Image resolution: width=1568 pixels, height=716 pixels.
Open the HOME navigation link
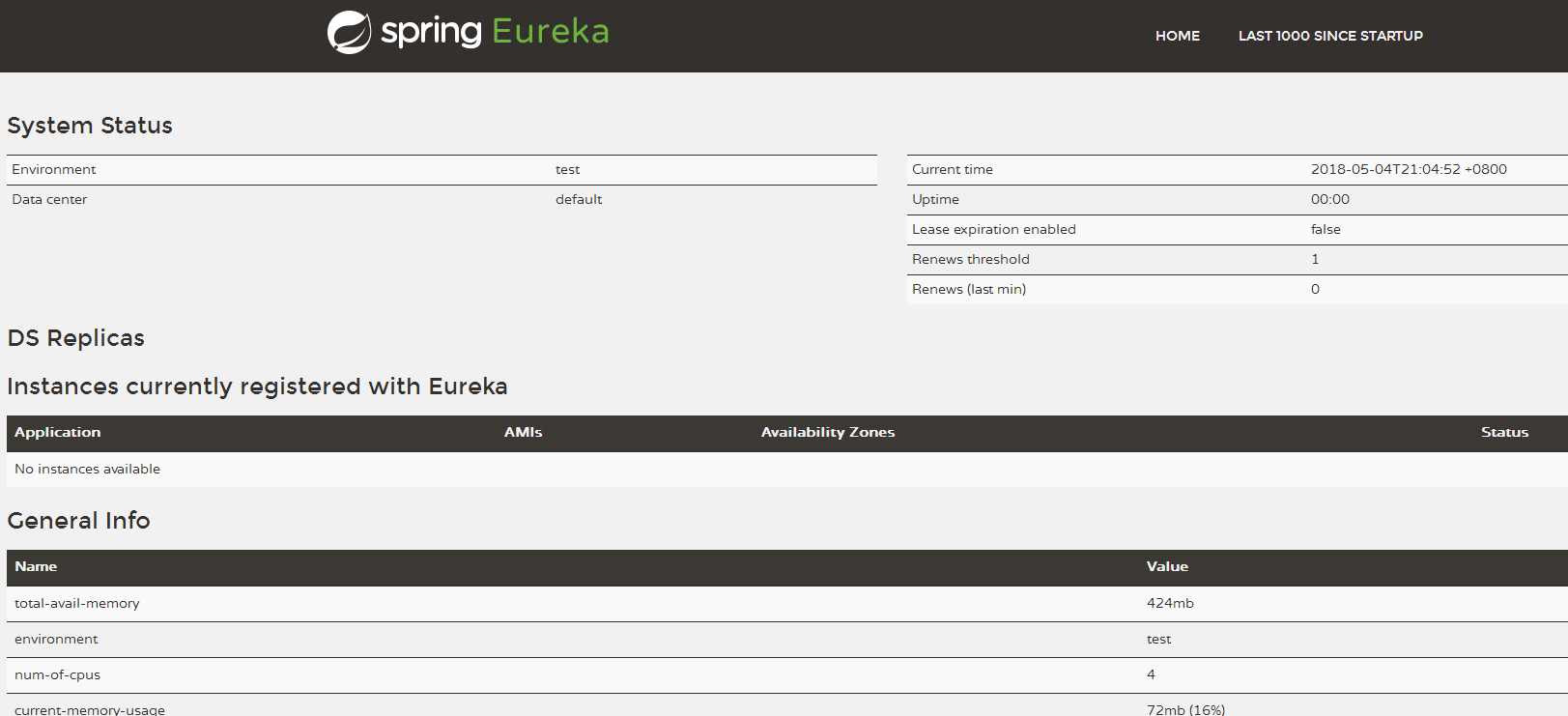[1178, 36]
